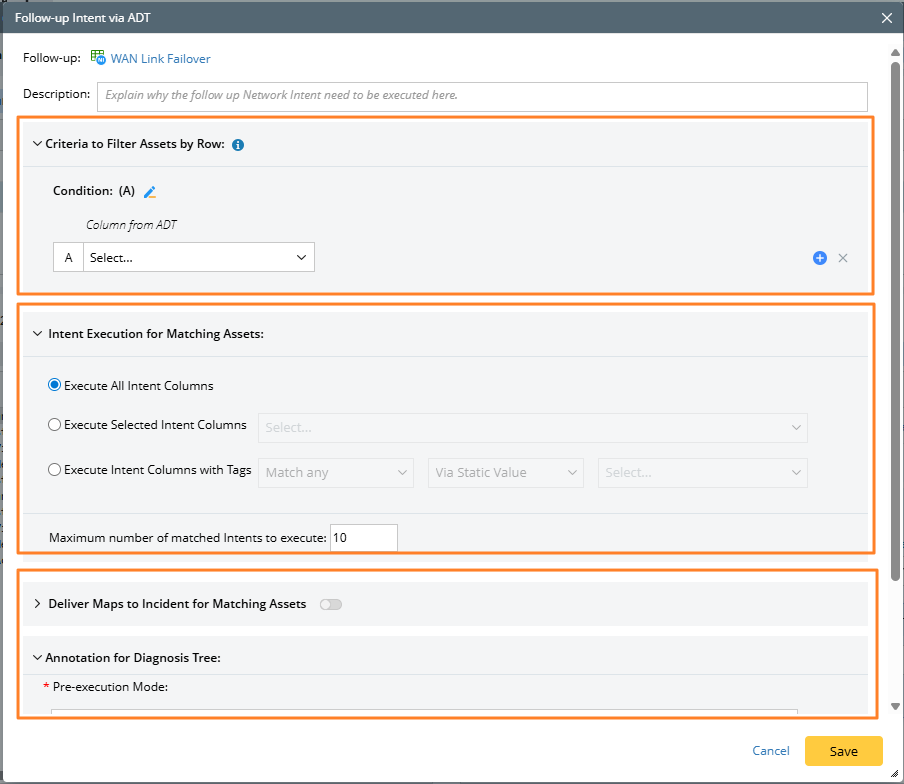Click the WAN Link Failover intent icon
Image resolution: width=904 pixels, height=784 pixels.
(98, 58)
